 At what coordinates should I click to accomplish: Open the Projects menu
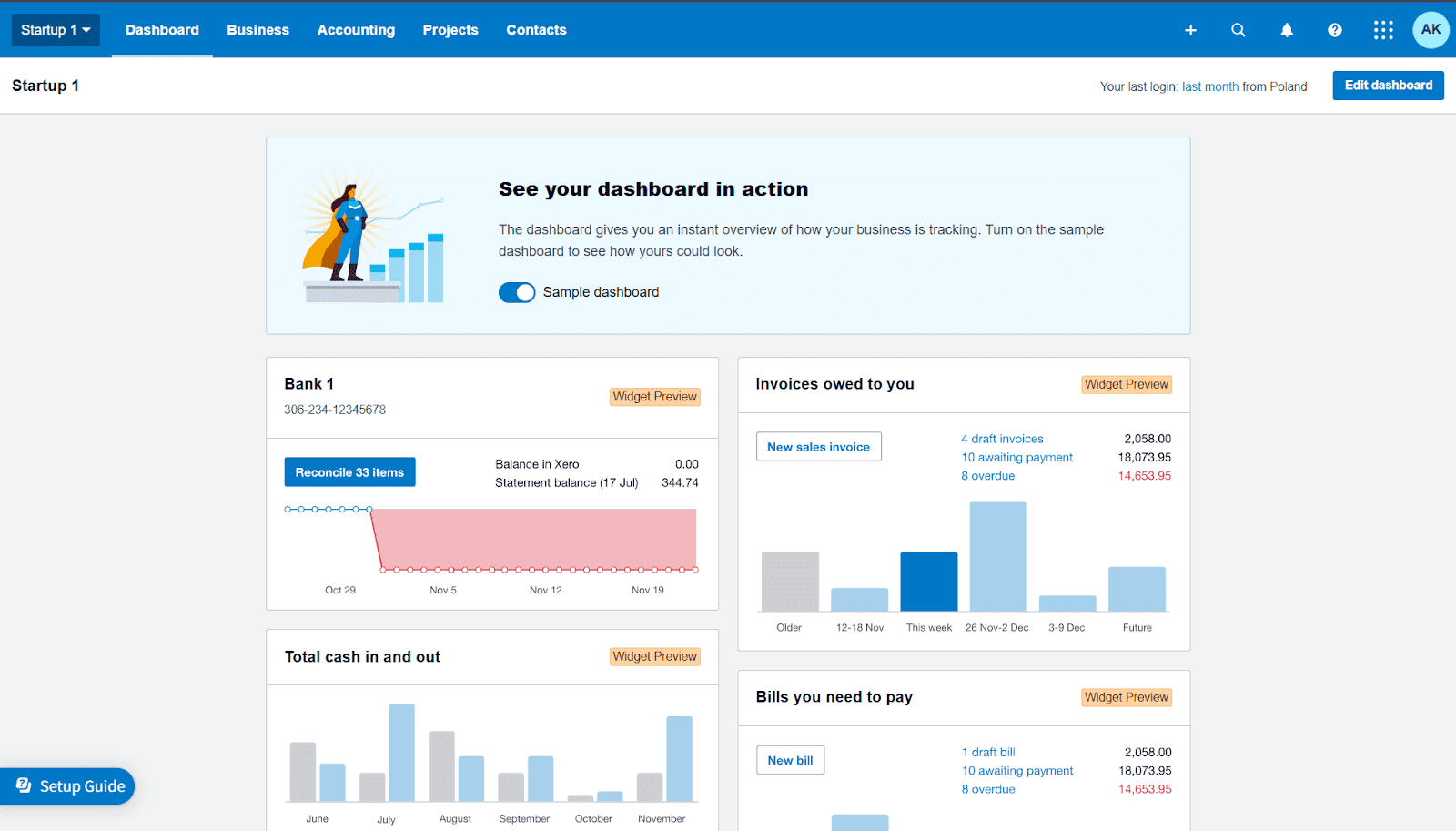[450, 30]
